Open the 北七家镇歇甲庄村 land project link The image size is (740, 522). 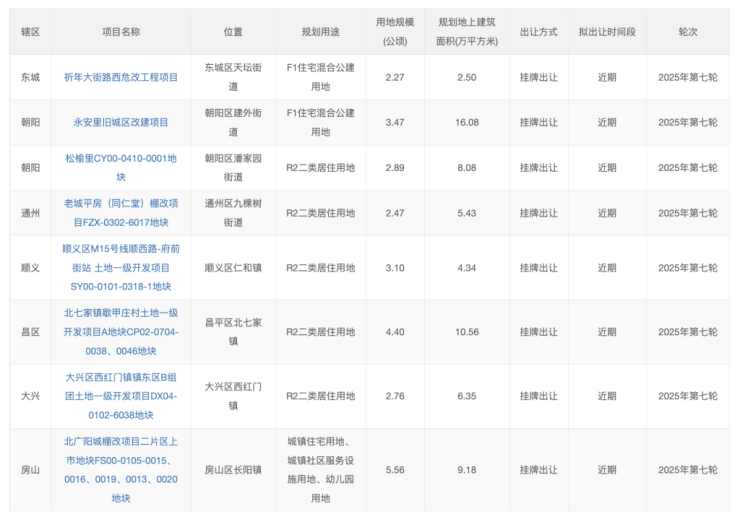121,331
